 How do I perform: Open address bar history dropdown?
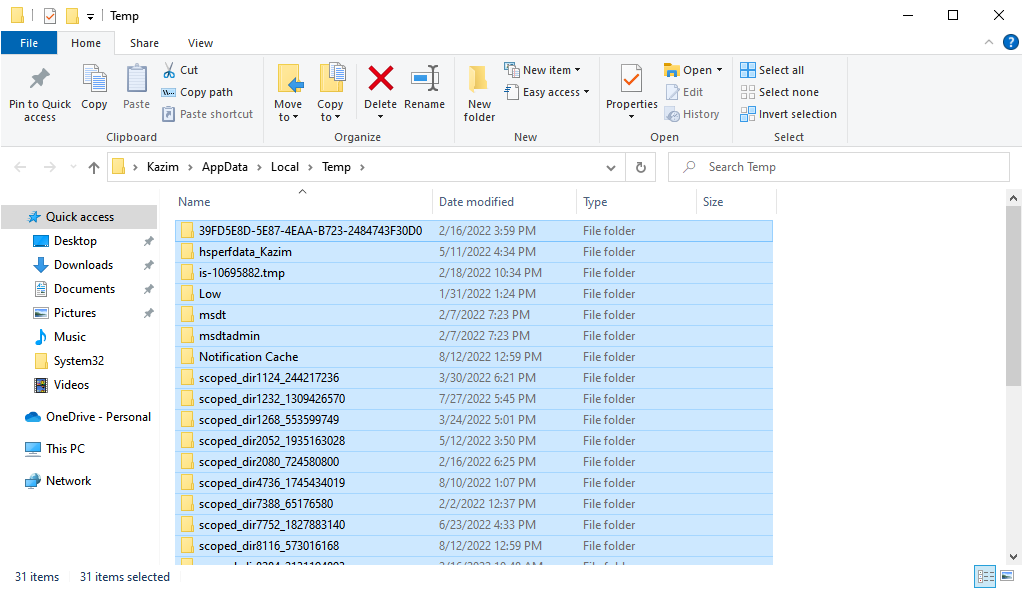pyautogui.click(x=611, y=168)
